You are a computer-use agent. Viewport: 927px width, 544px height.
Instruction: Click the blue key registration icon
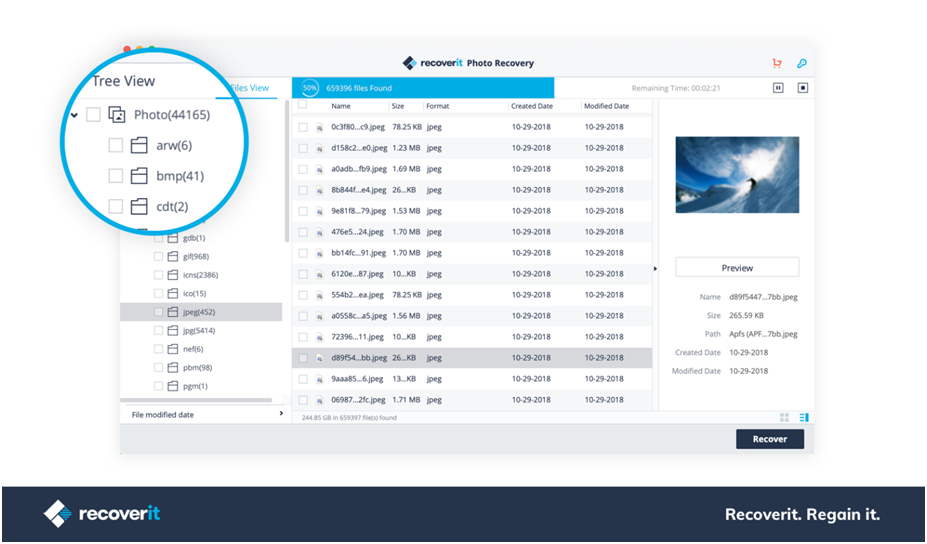(x=801, y=63)
